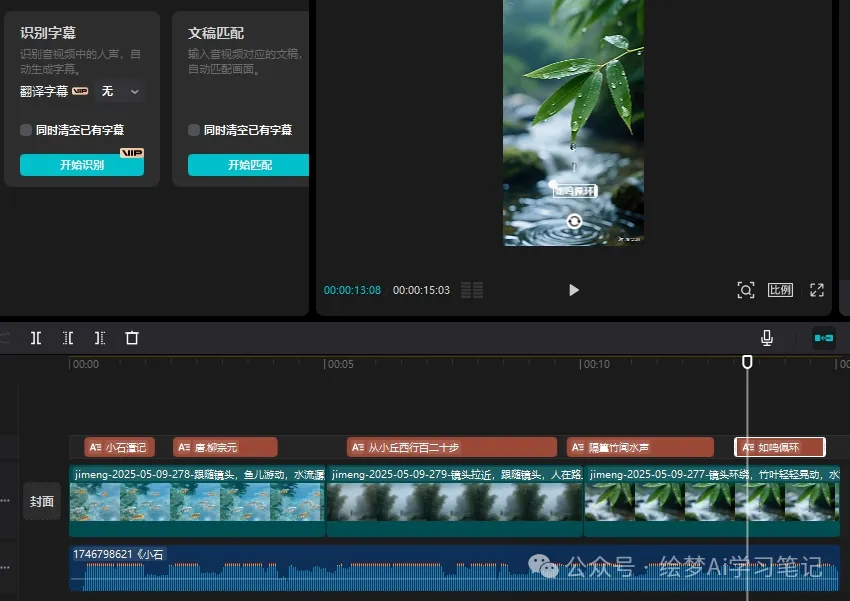850x601 pixels.
Task: Open the 比例 aspect ratio menu
Action: click(780, 290)
